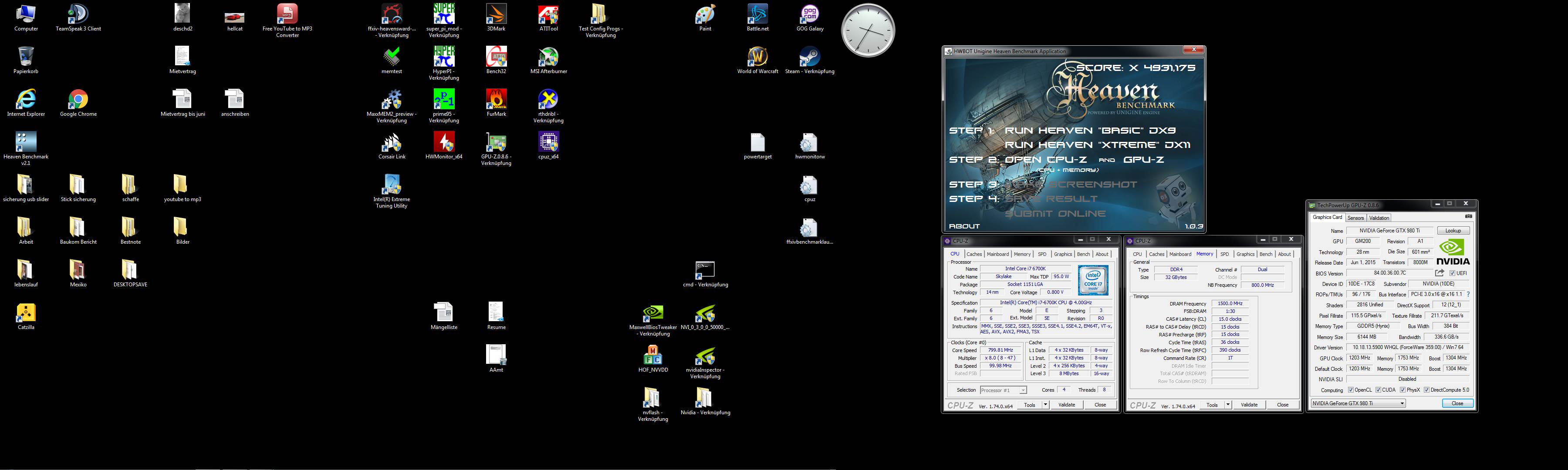Click ABOUT in the Heaven benchmark app
The width and height of the screenshot is (1568, 470).
[964, 226]
